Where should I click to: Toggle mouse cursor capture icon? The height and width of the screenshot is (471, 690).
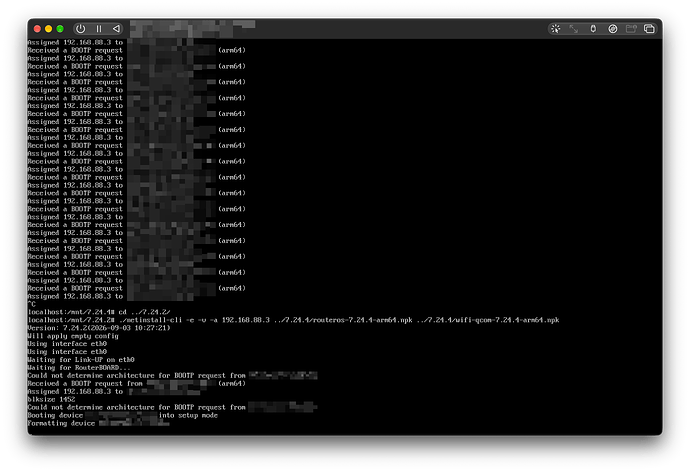(x=556, y=29)
